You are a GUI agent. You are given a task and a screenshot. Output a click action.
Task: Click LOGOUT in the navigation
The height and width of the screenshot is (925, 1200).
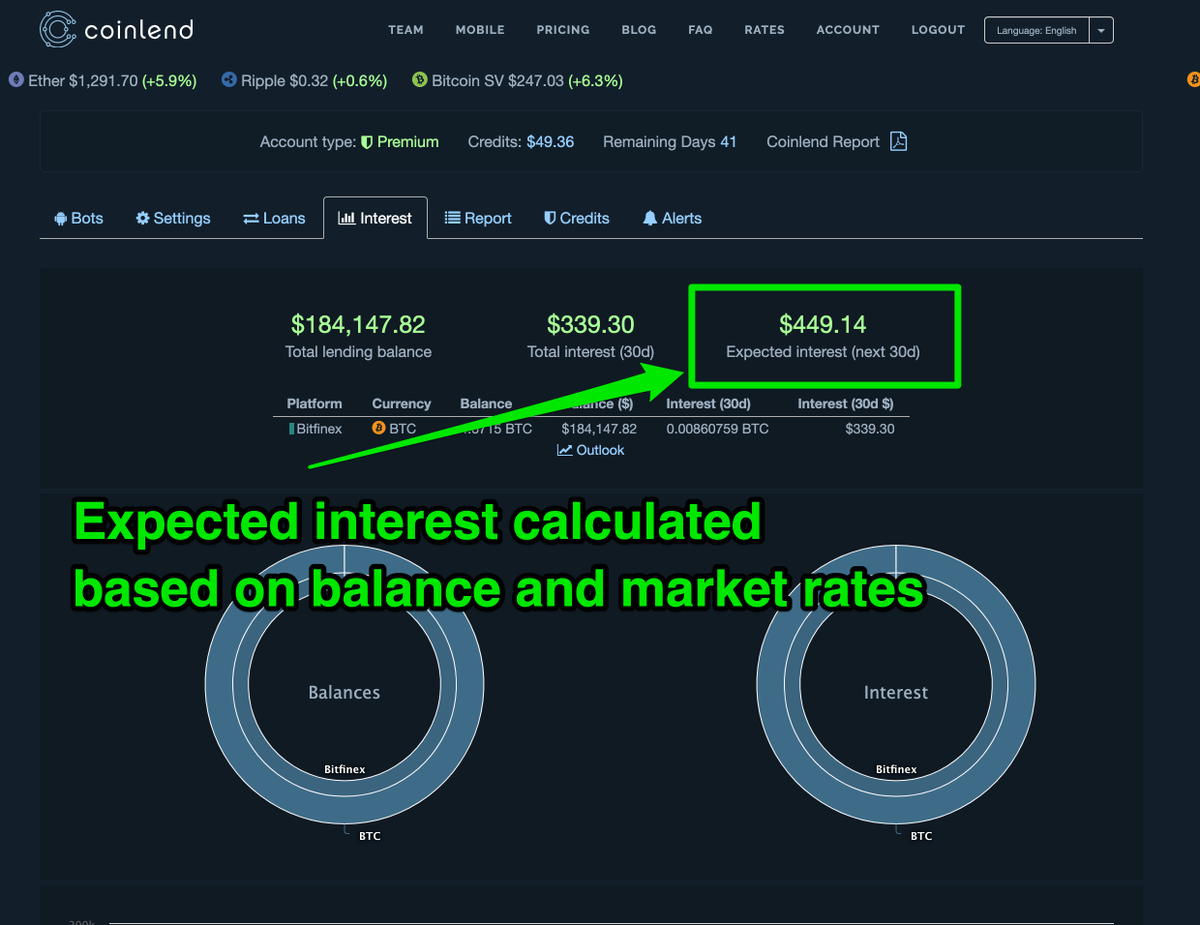pos(938,30)
